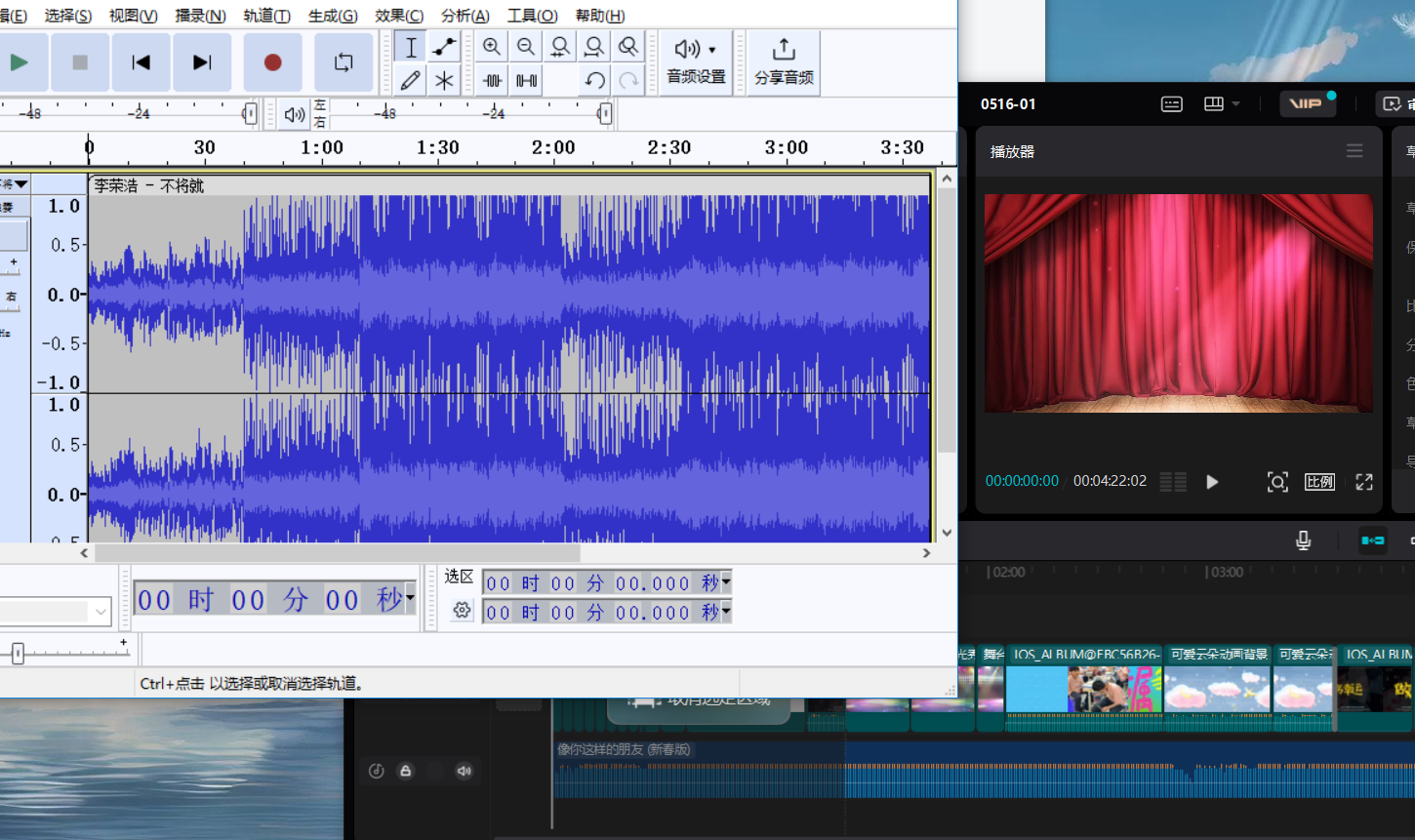The image size is (1415, 840).
Task: Start playback with the green Play button
Action: point(19,62)
